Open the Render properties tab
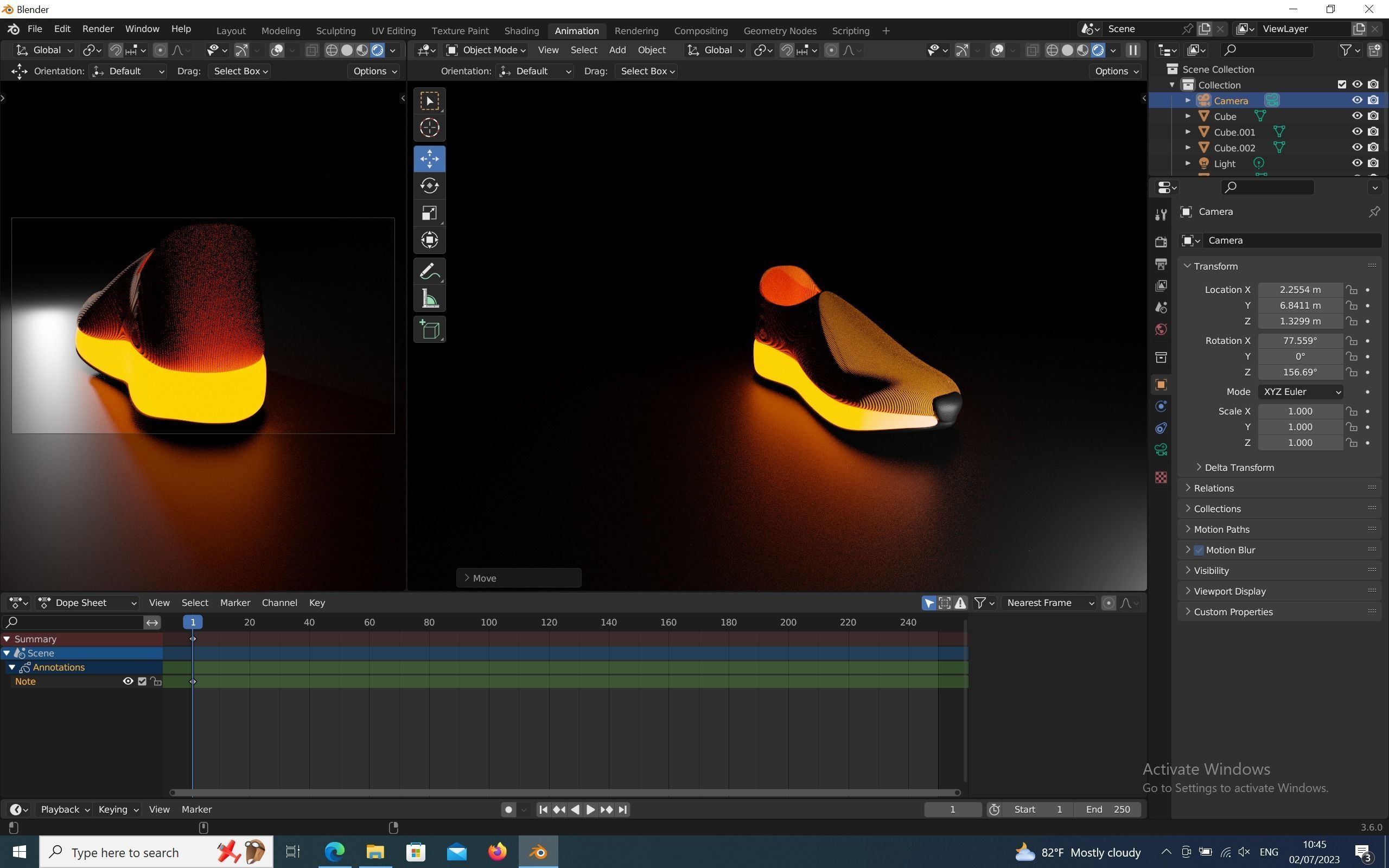This screenshot has height=868, width=1389. click(x=1161, y=242)
